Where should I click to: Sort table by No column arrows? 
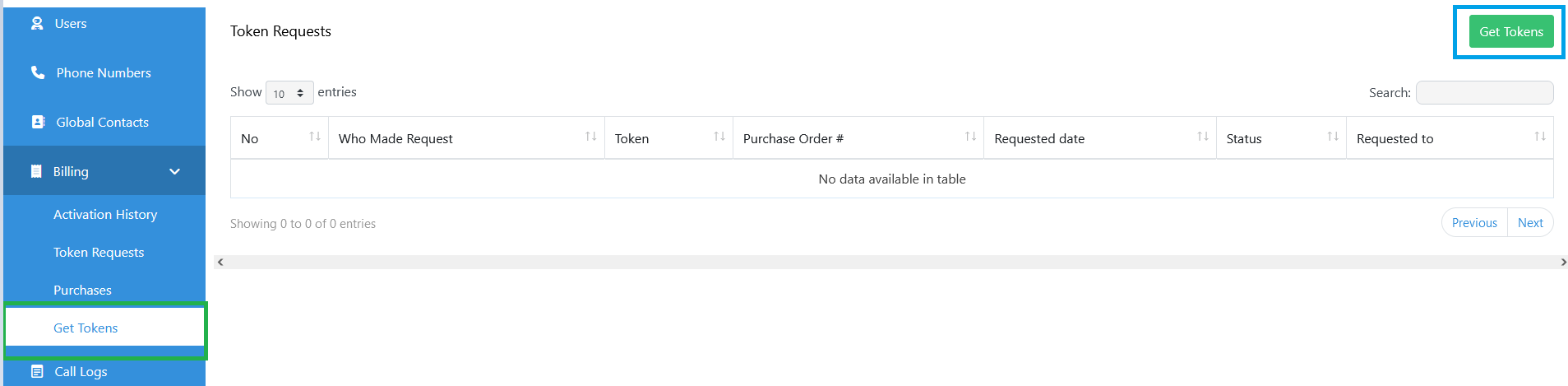point(315,137)
